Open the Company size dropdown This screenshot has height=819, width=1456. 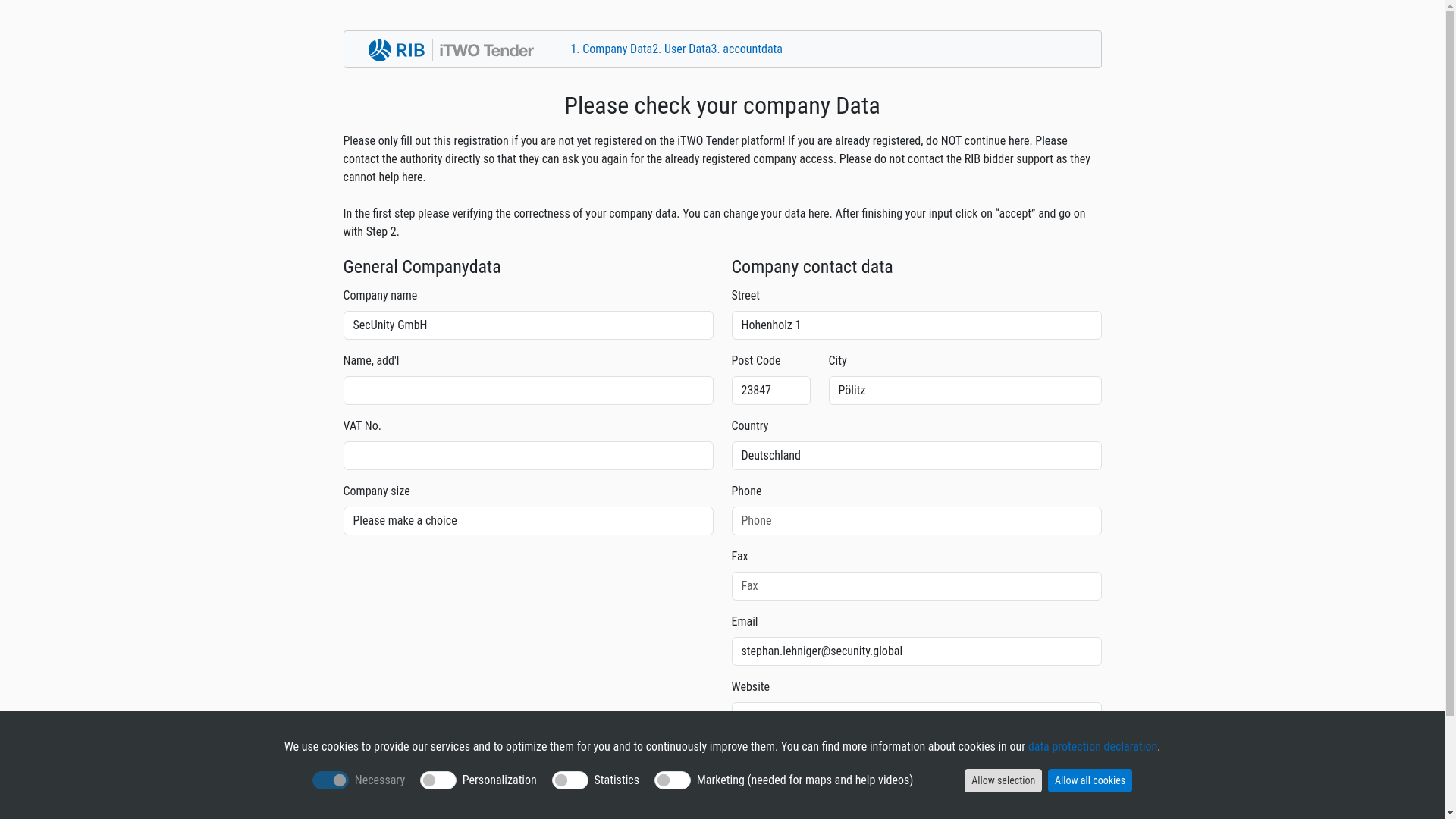point(528,521)
